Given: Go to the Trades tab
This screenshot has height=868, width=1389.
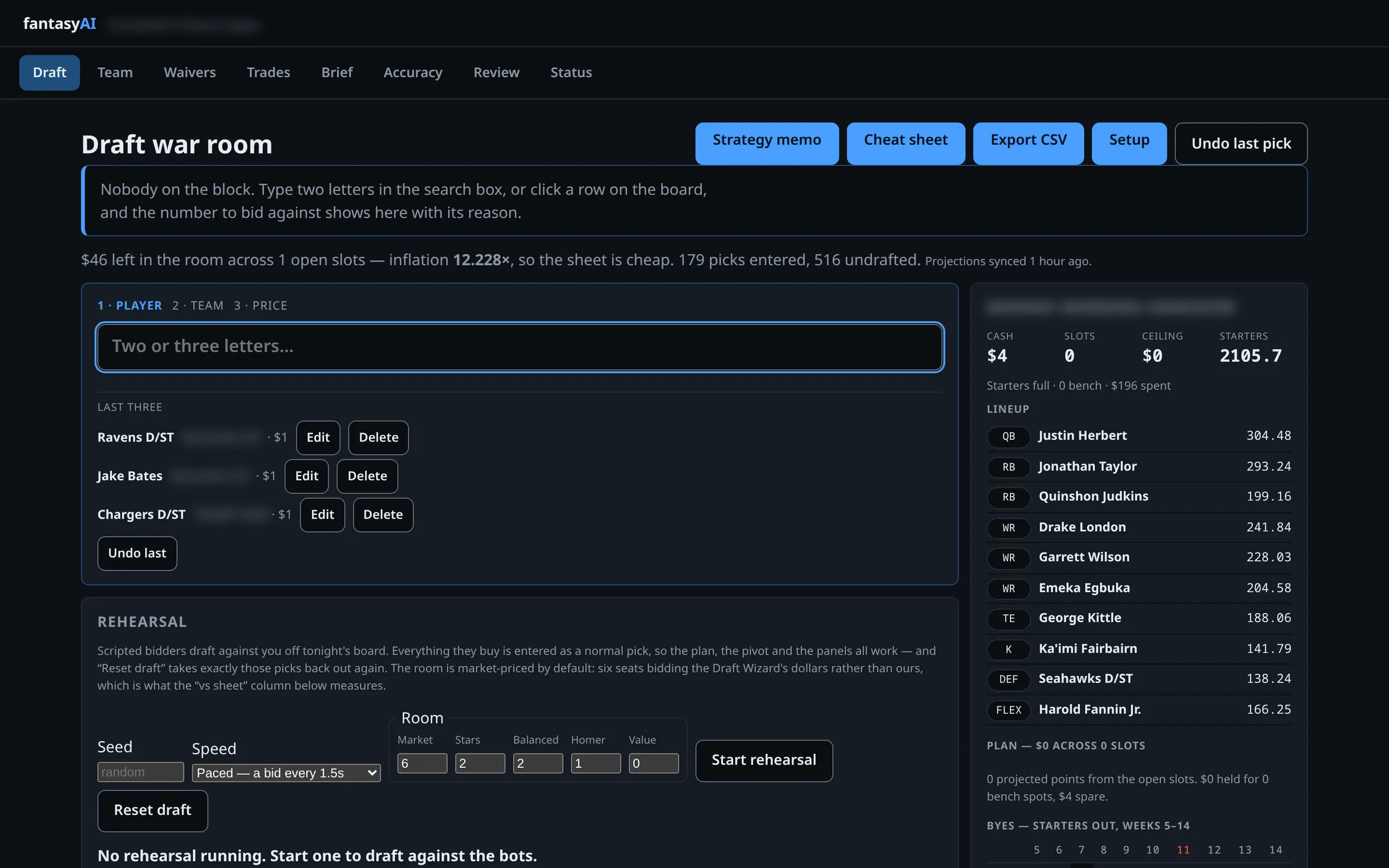Looking at the screenshot, I should pos(268,72).
